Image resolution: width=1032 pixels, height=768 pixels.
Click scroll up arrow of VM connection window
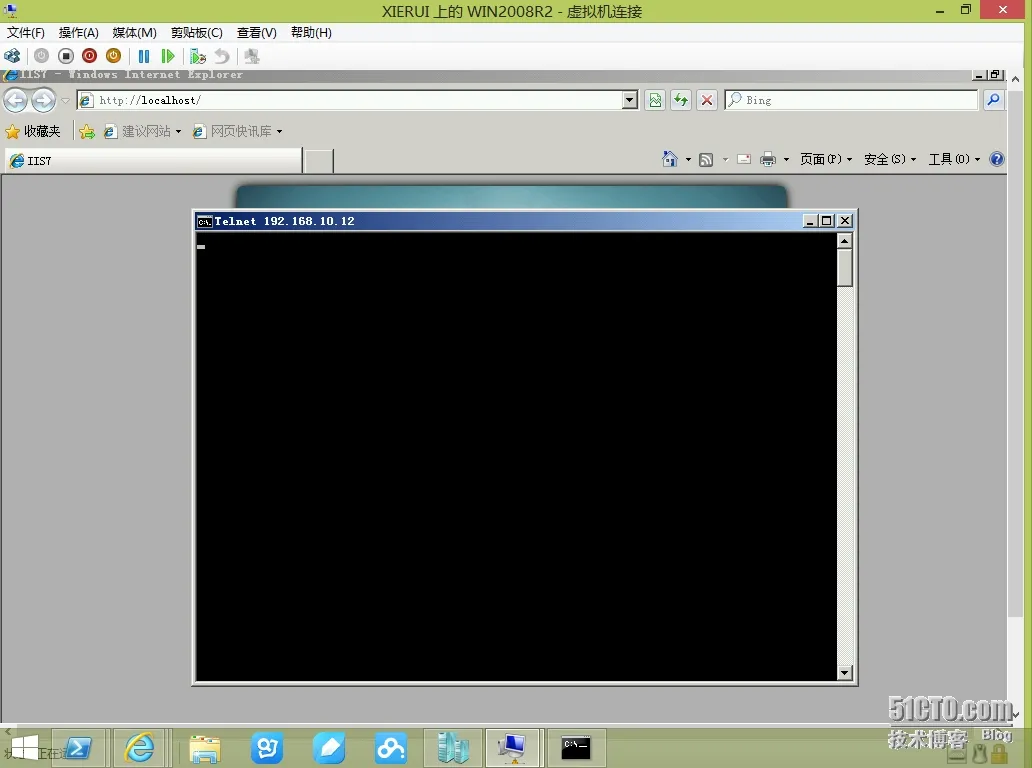coord(1016,79)
